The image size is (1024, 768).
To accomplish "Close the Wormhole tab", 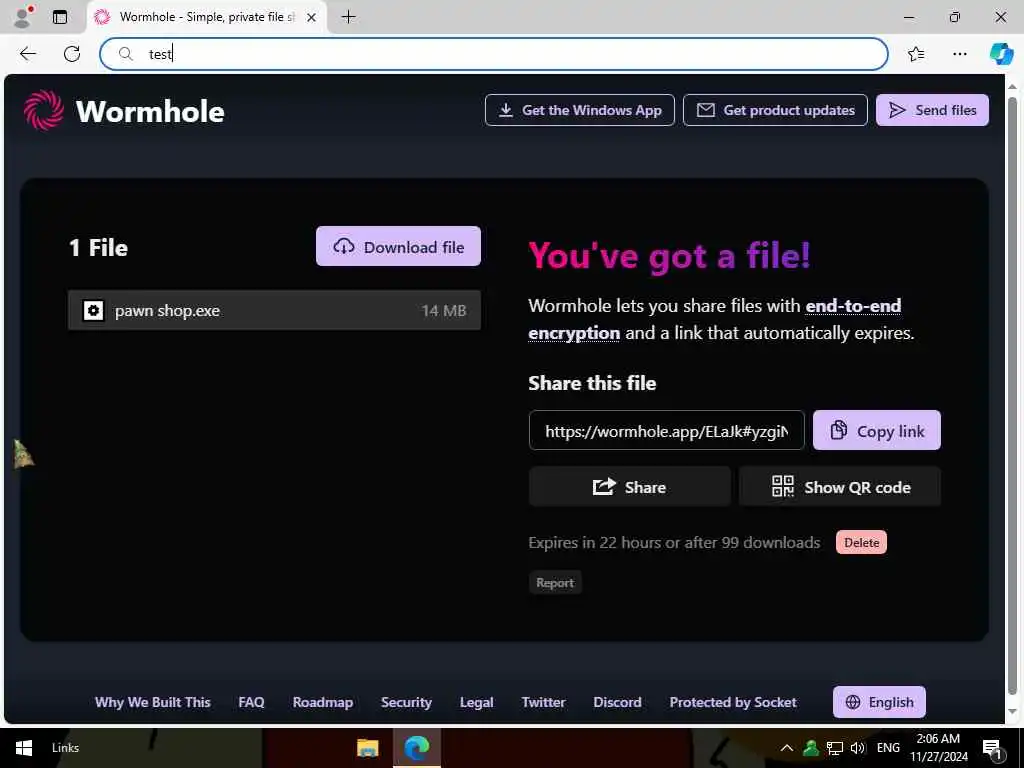I will [x=312, y=17].
